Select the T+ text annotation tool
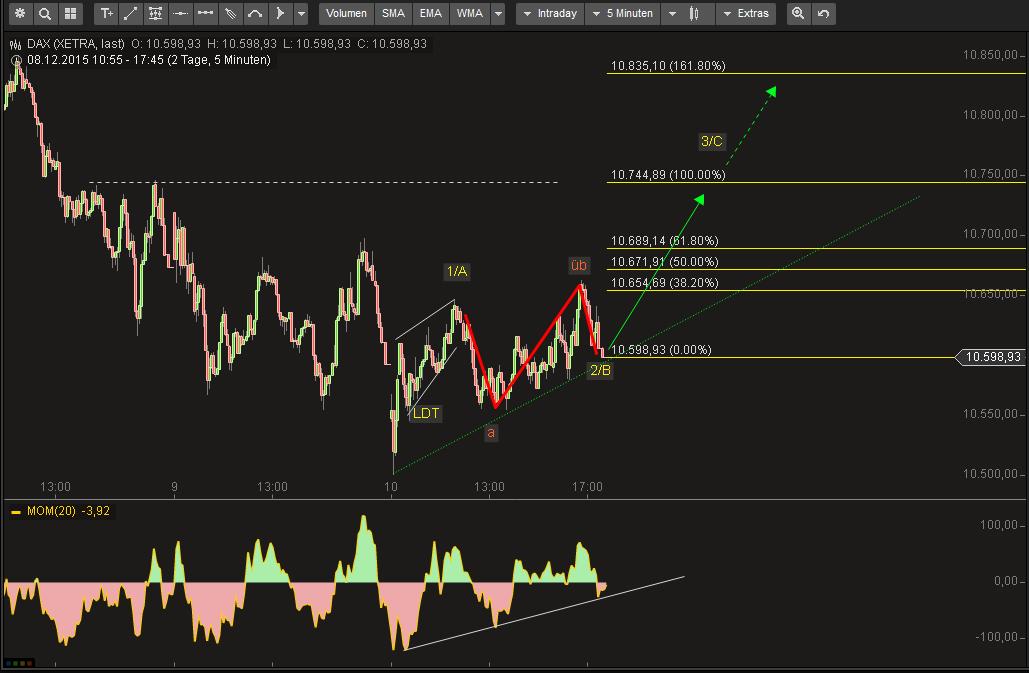 click(x=106, y=14)
